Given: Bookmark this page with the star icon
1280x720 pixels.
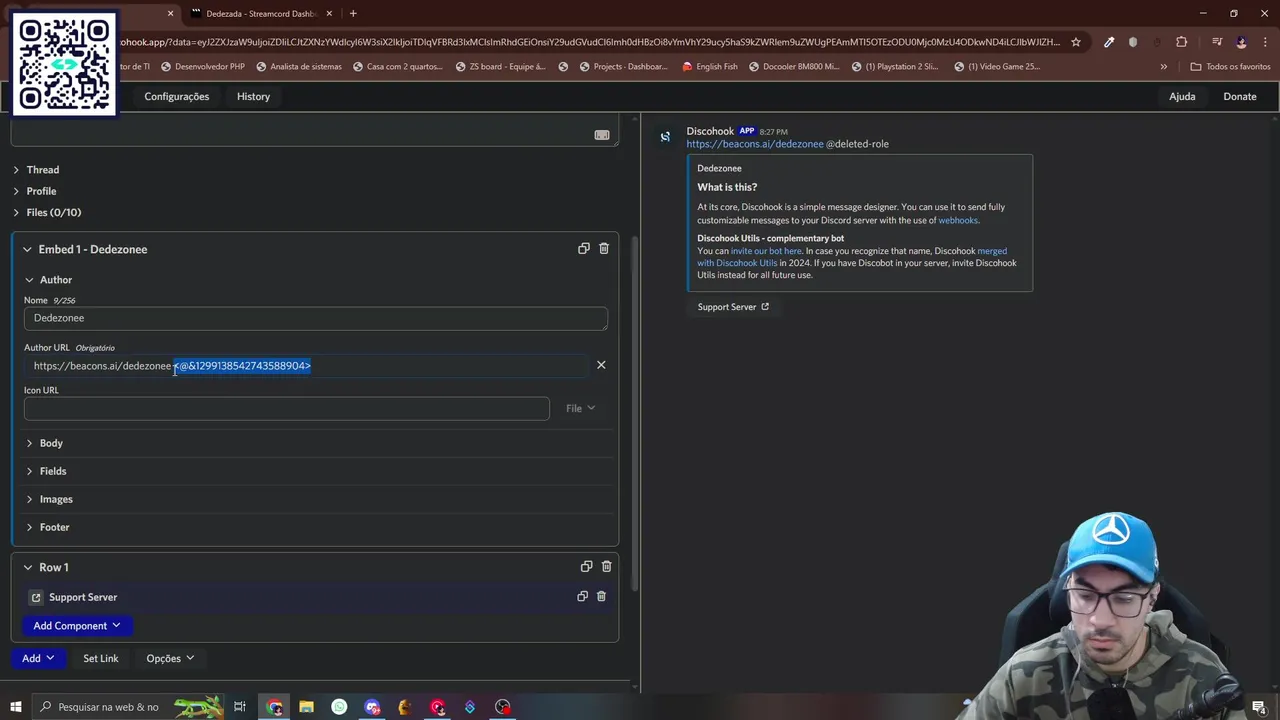Looking at the screenshot, I should (x=1076, y=42).
